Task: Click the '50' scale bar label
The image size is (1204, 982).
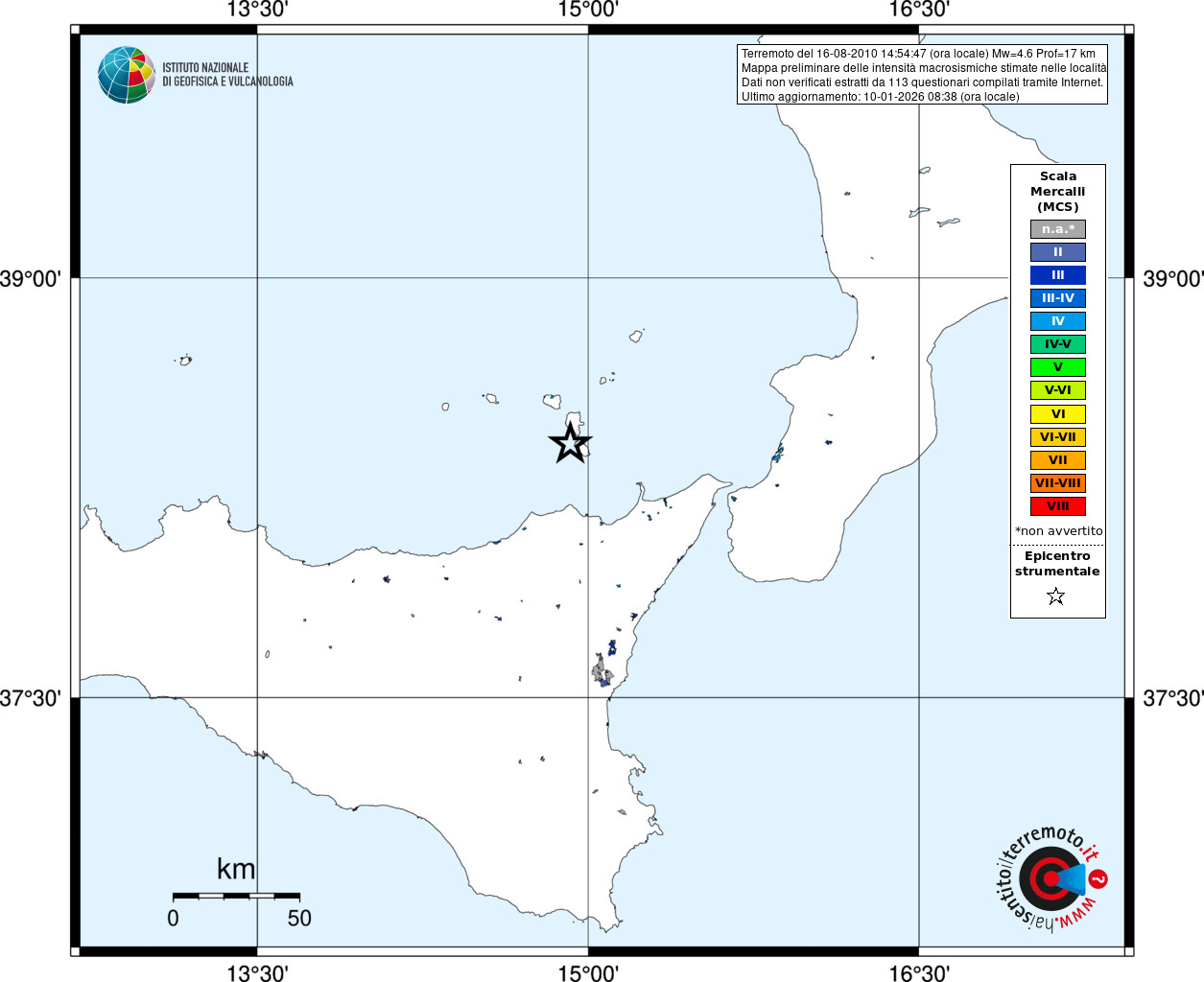Action: pos(299,919)
